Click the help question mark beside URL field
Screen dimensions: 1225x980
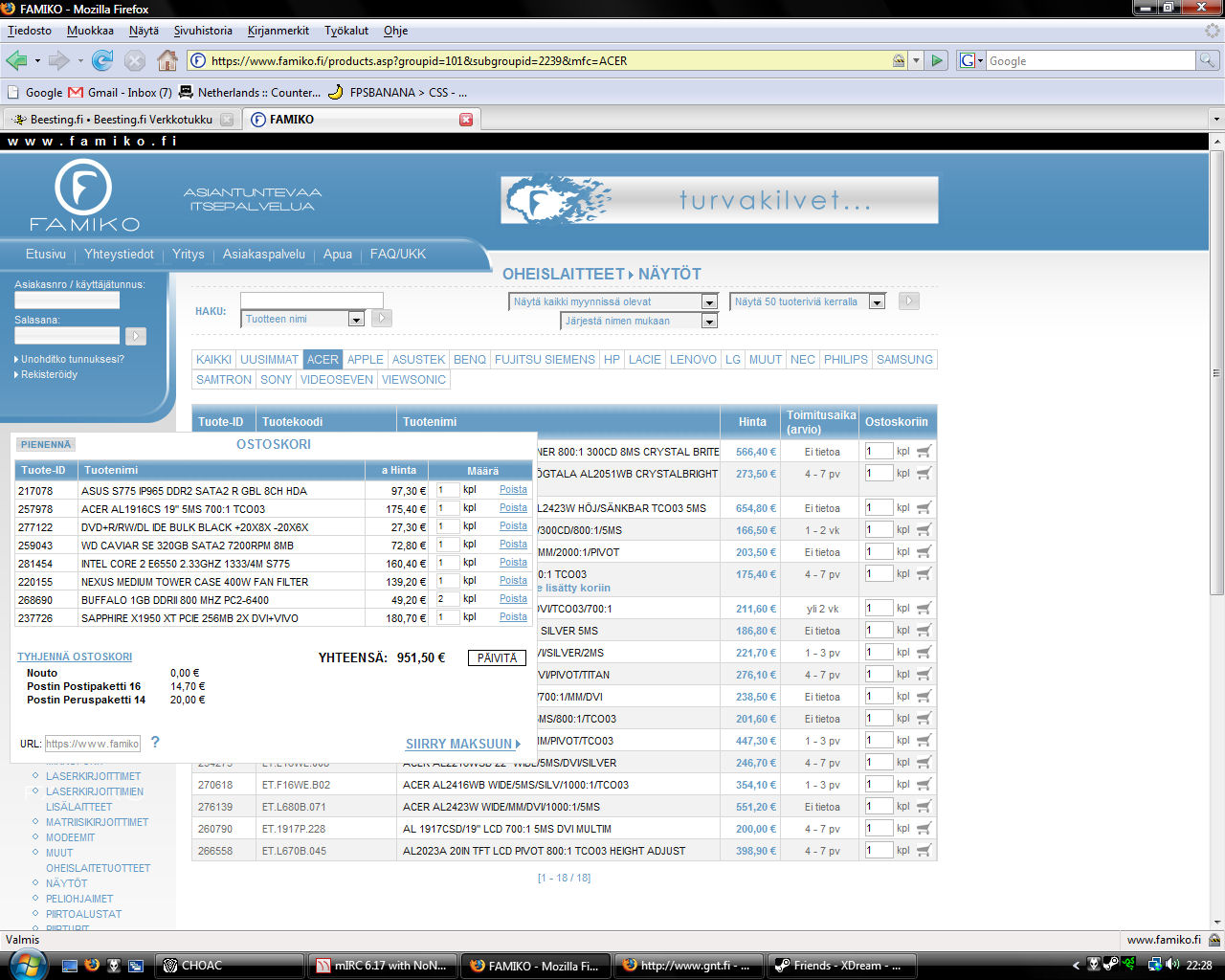[155, 743]
